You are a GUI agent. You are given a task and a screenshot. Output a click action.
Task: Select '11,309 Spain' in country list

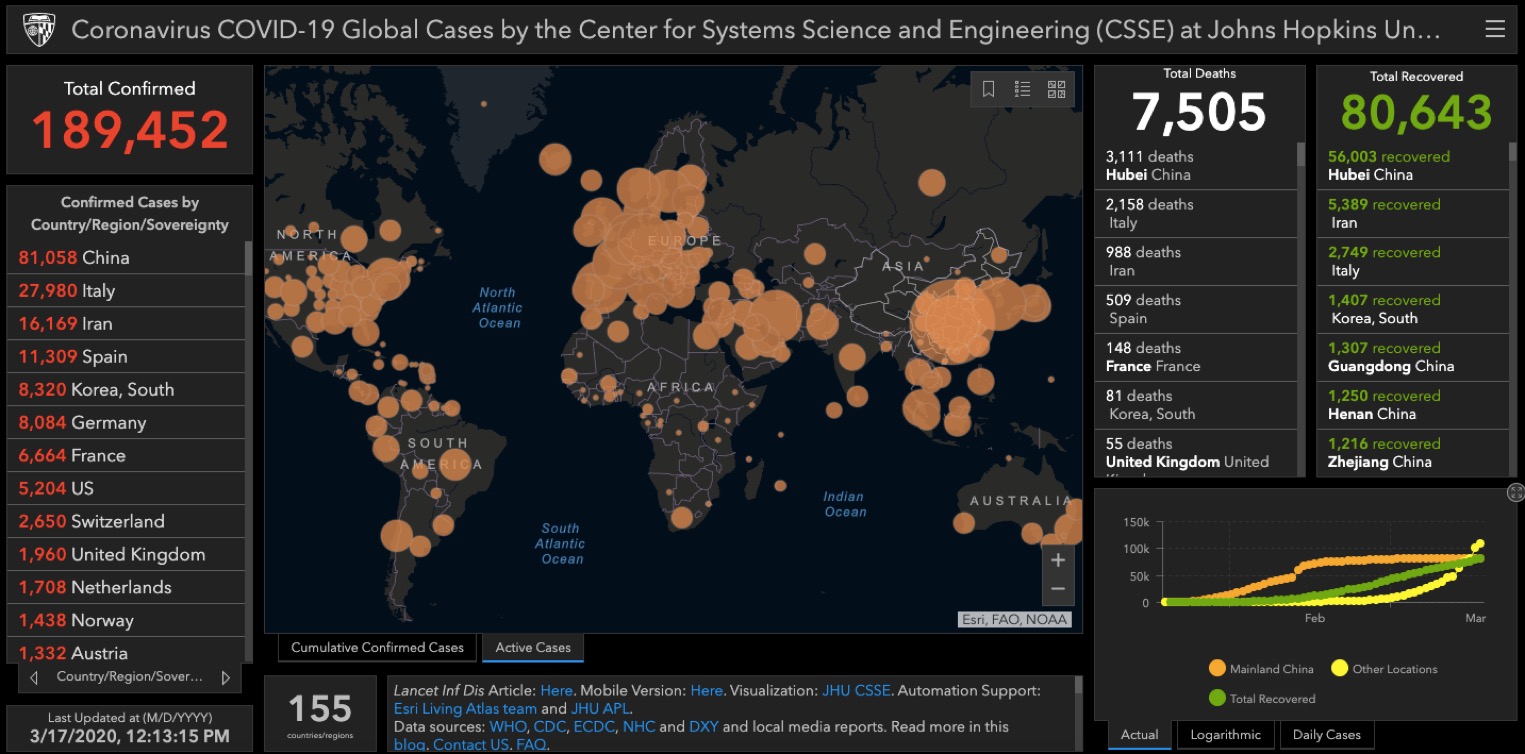(x=126, y=356)
